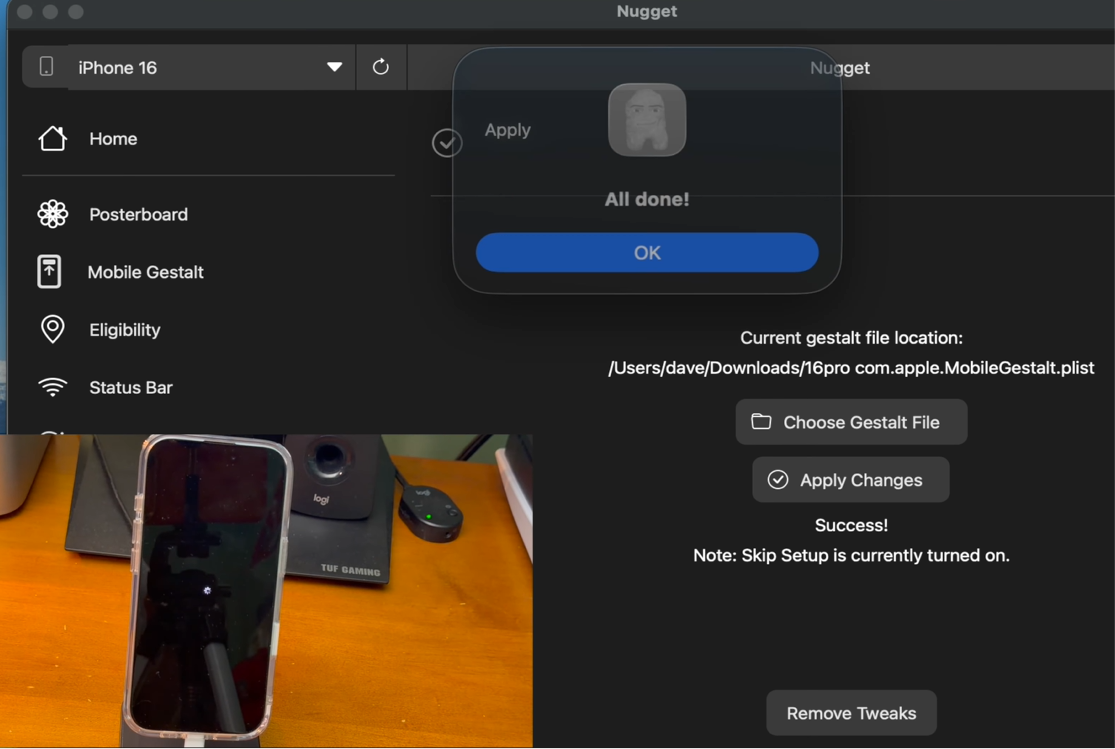Click the Apply heading label

508,130
